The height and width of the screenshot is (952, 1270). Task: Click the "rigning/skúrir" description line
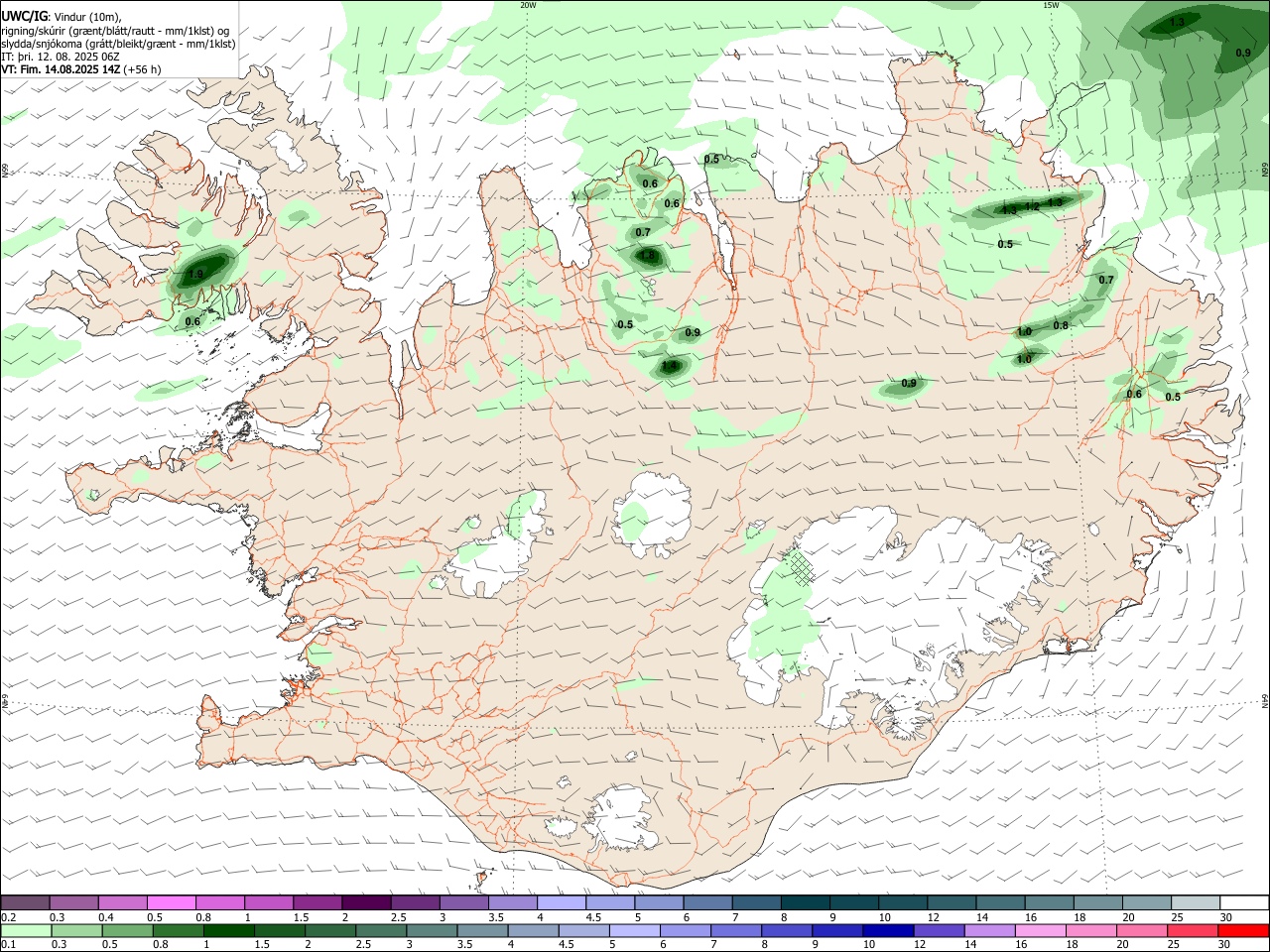coord(117,31)
